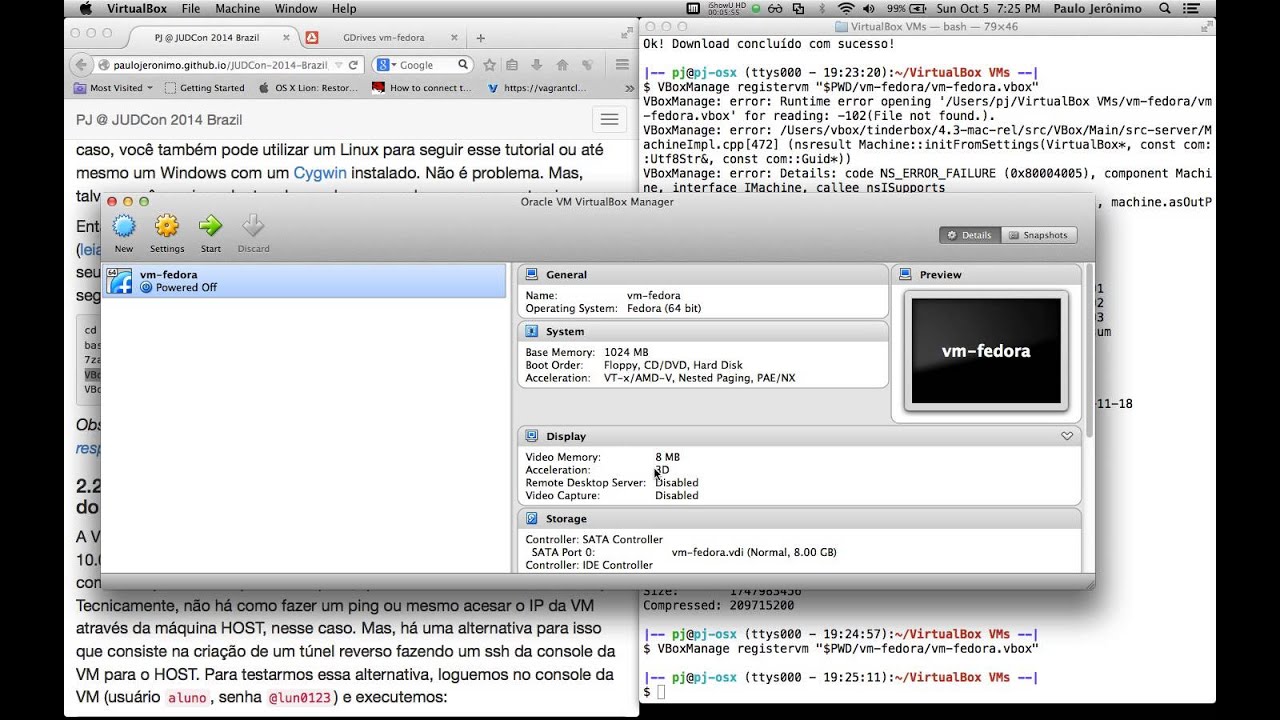Switch to Details view
The width and height of the screenshot is (1280, 720).
969,235
